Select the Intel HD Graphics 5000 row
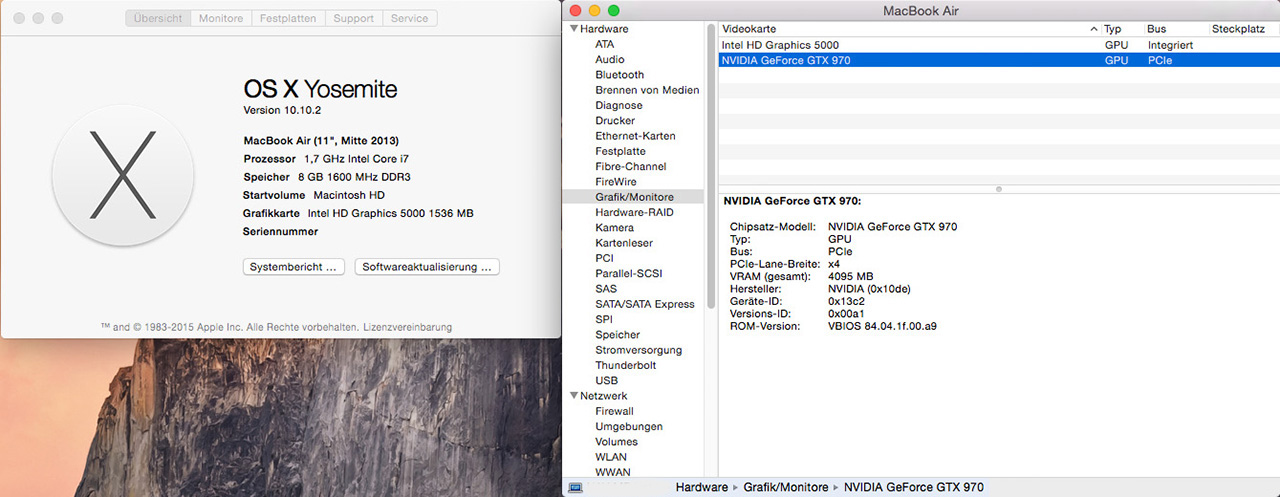 pos(999,45)
